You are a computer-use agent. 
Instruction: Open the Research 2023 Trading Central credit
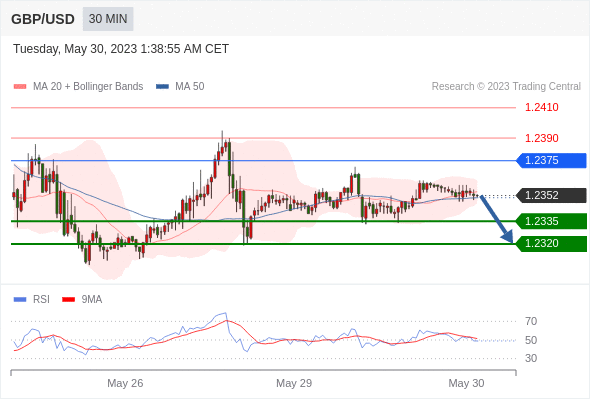click(x=506, y=87)
